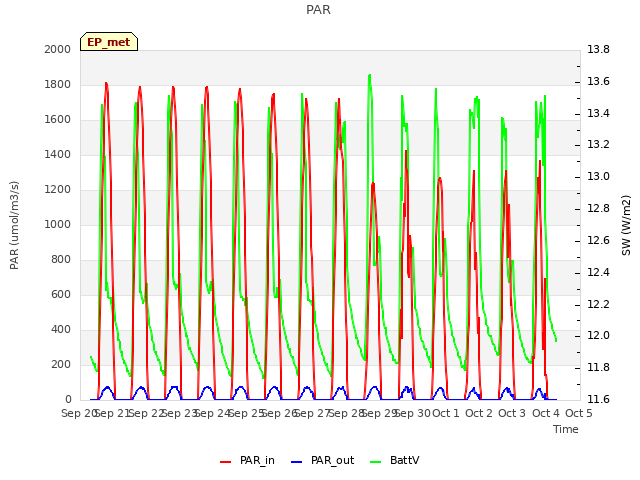The width and height of the screenshot is (640, 480).
Task: Click the Oct 3 date tick
Action: [x=512, y=413]
